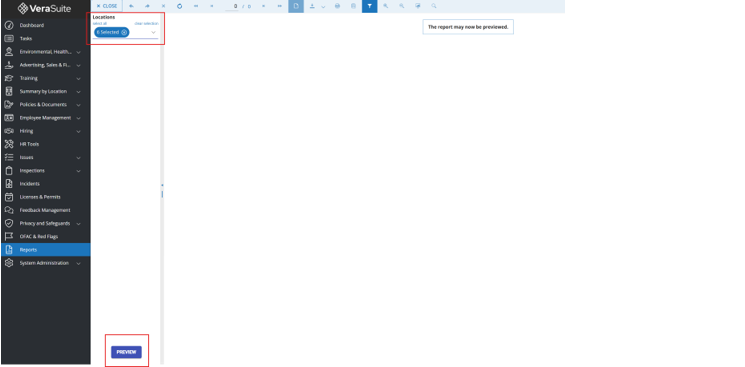This screenshot has width=745, height=367.
Task: Click the navigate back arrow icon
Action: point(131,6)
